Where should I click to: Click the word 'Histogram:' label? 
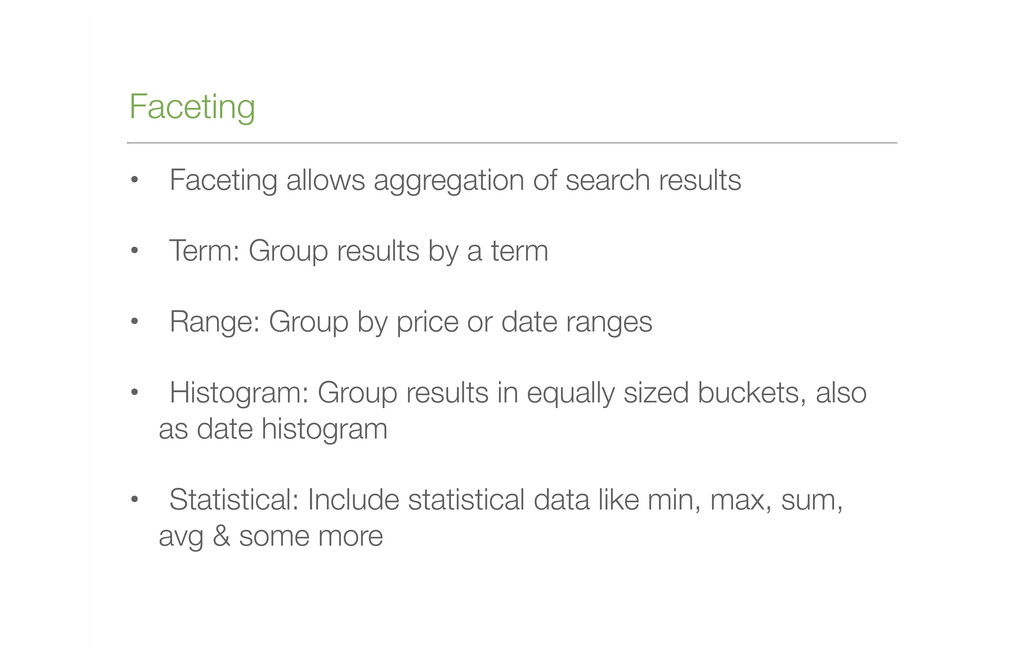[239, 393]
